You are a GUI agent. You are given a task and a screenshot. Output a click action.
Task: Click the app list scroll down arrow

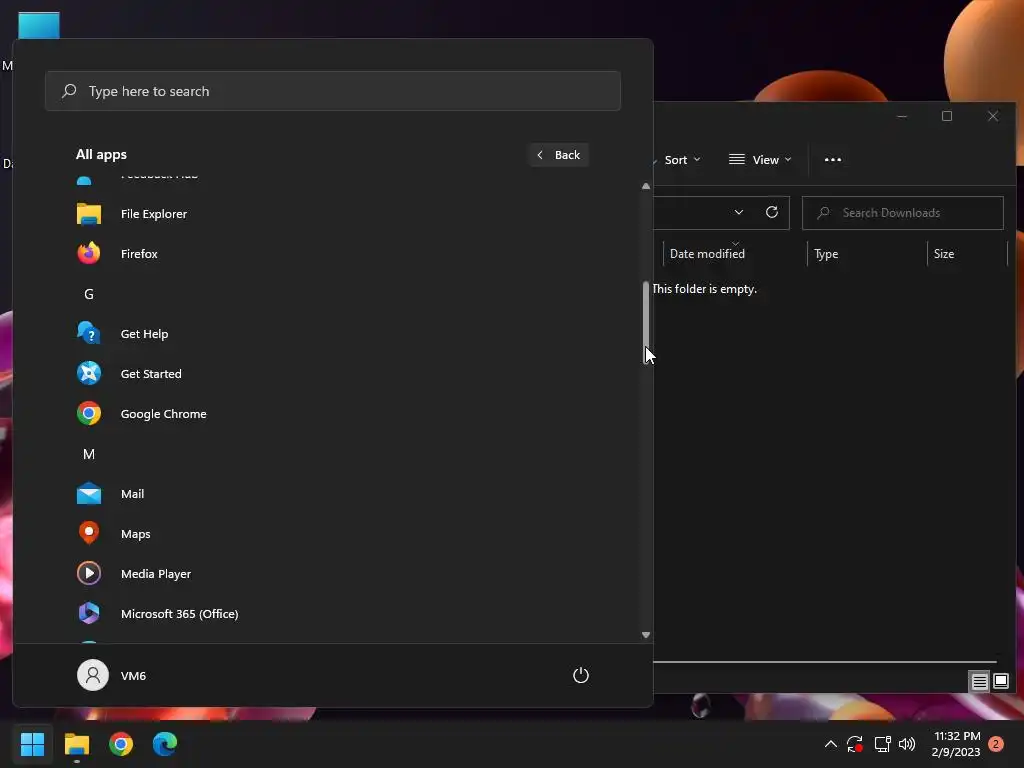[x=646, y=635]
